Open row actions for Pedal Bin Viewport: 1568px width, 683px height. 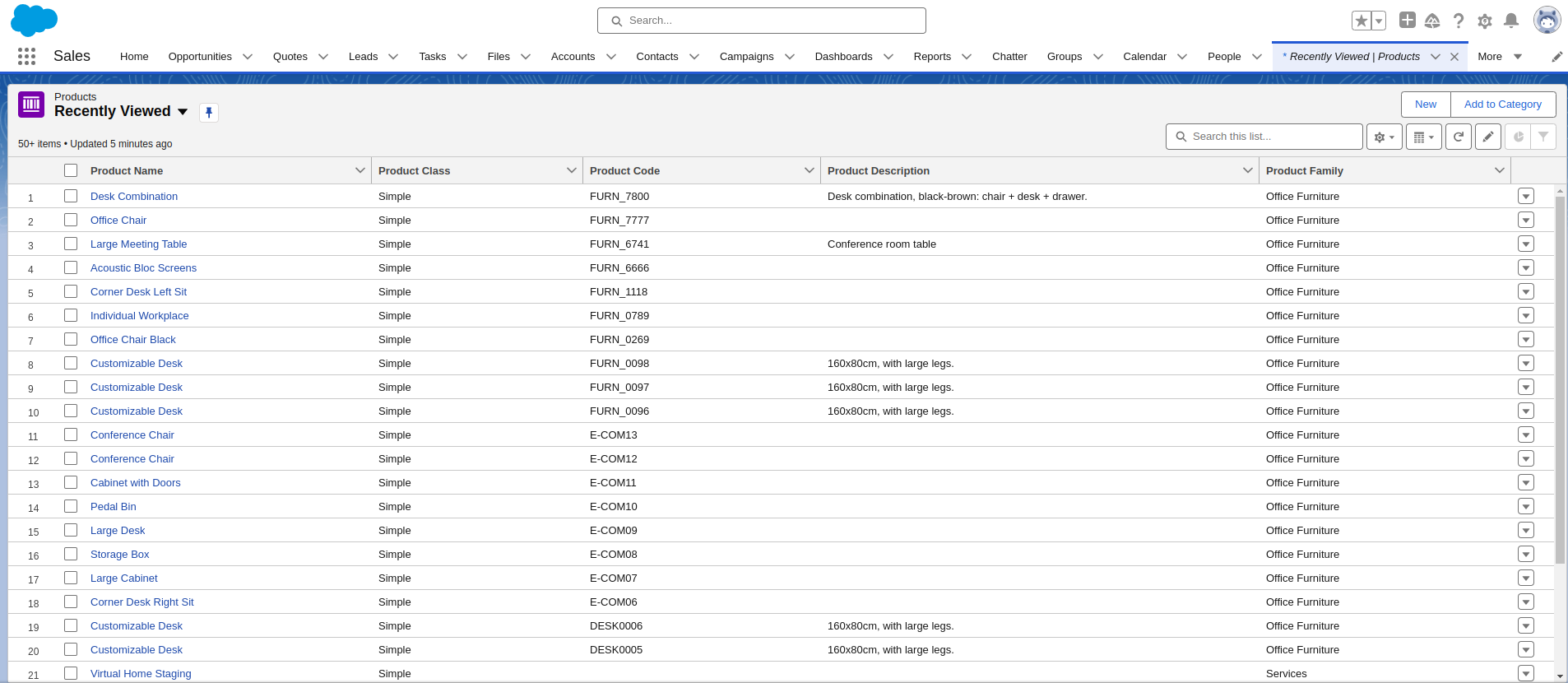coord(1526,506)
